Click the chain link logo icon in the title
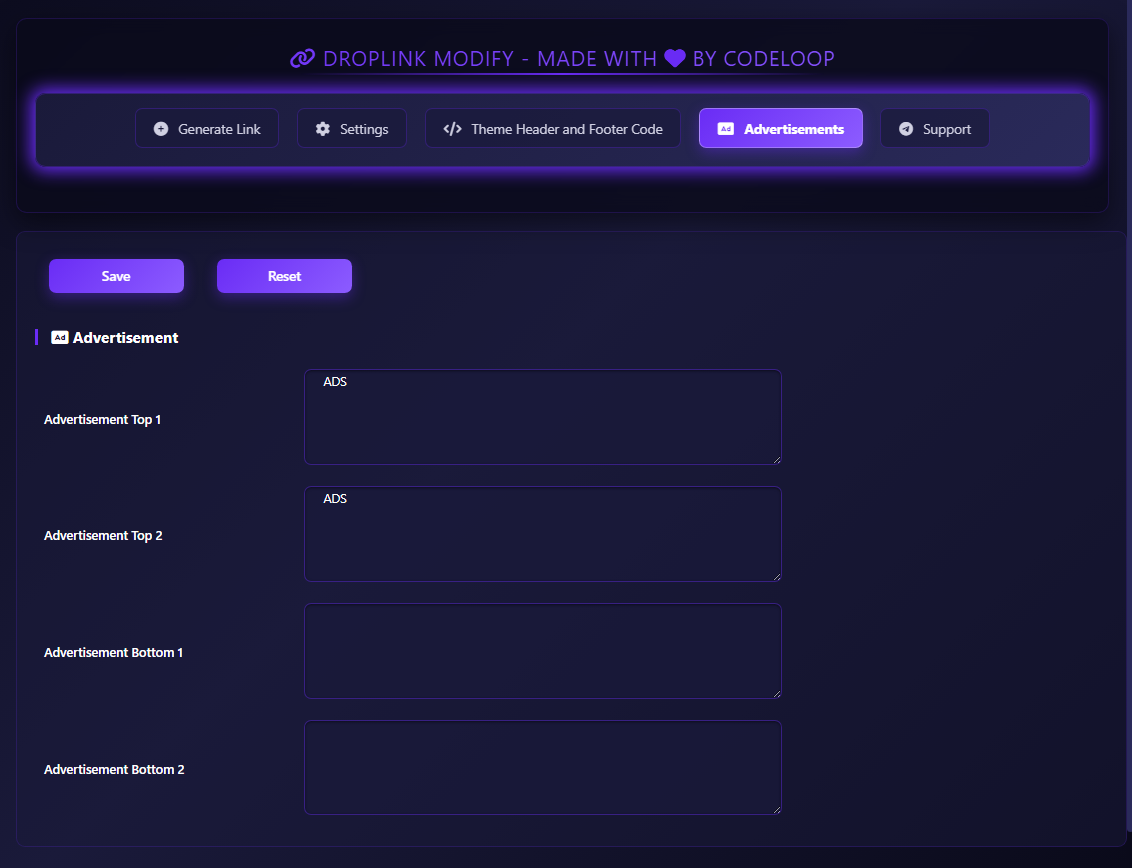1132x868 pixels. (x=302, y=58)
